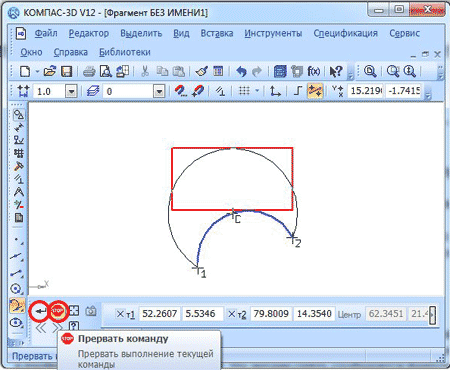Open the Справка menu
Viewport: 450px width, 370px height.
(x=71, y=52)
